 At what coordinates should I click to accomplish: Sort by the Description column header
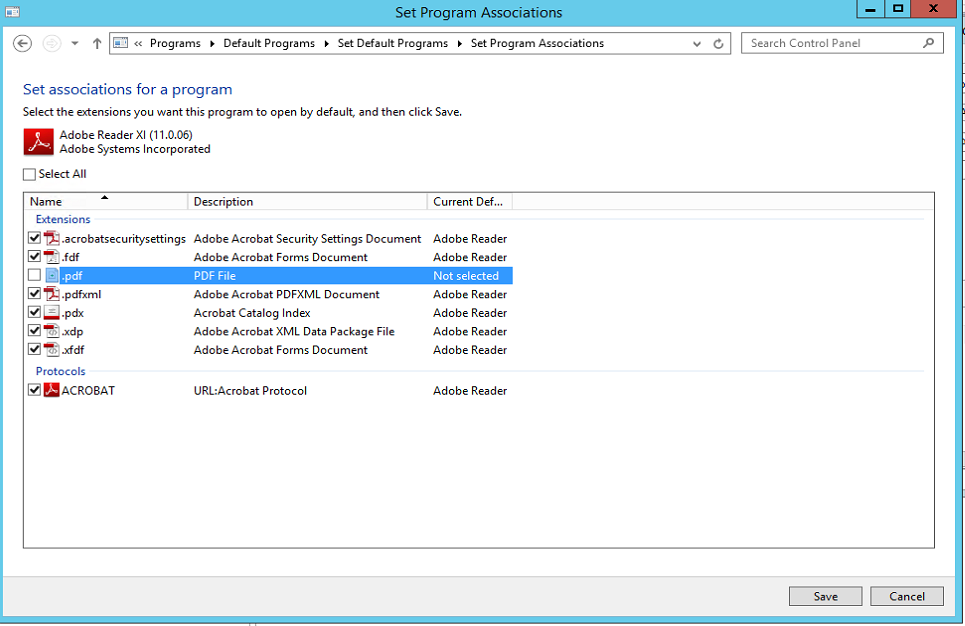coord(307,201)
